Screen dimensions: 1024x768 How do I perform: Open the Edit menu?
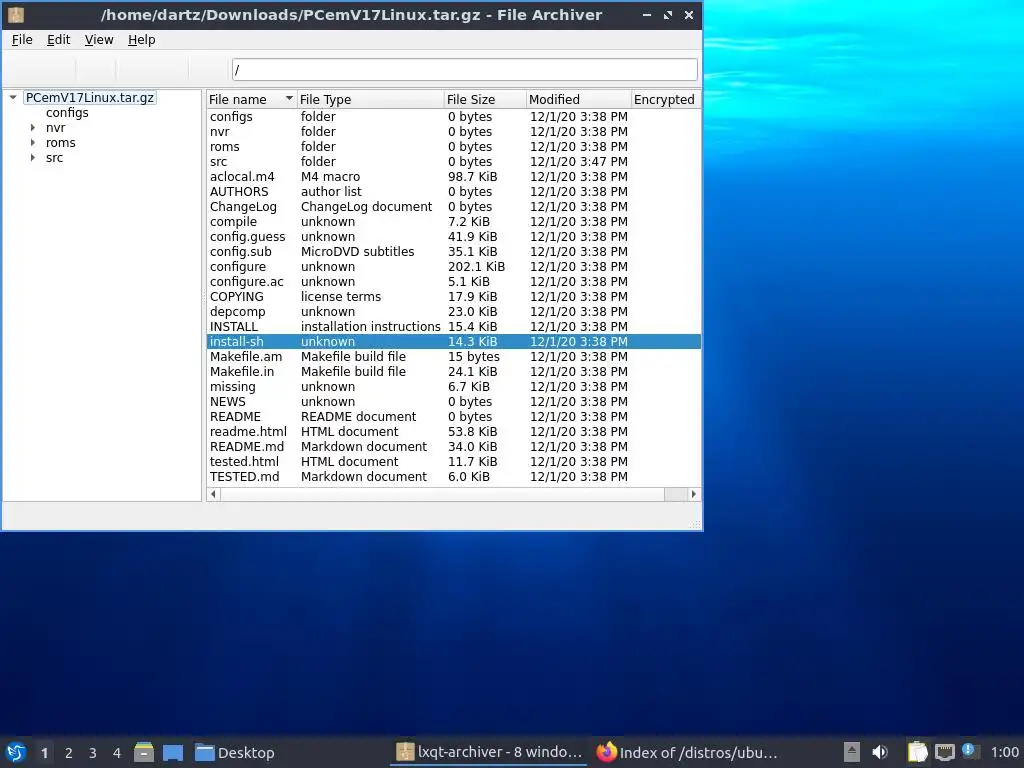58,40
